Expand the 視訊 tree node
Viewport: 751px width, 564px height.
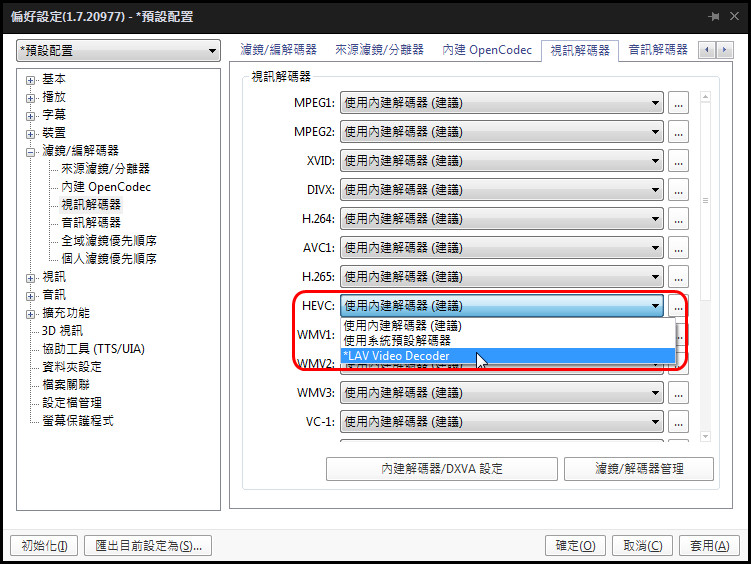pos(30,278)
